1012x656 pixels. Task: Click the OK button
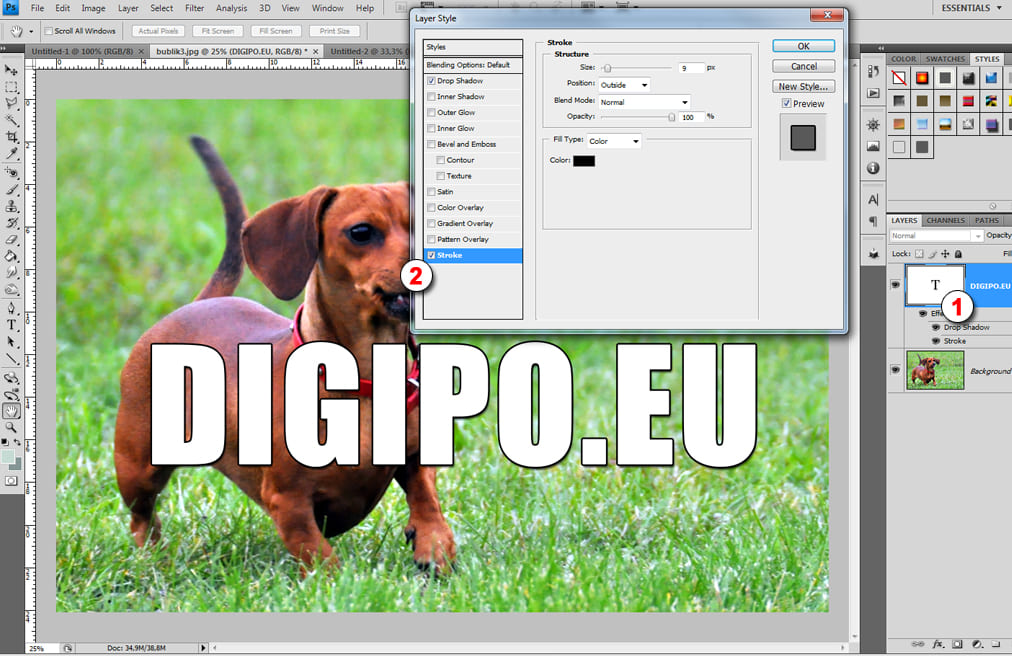pyautogui.click(x=803, y=46)
